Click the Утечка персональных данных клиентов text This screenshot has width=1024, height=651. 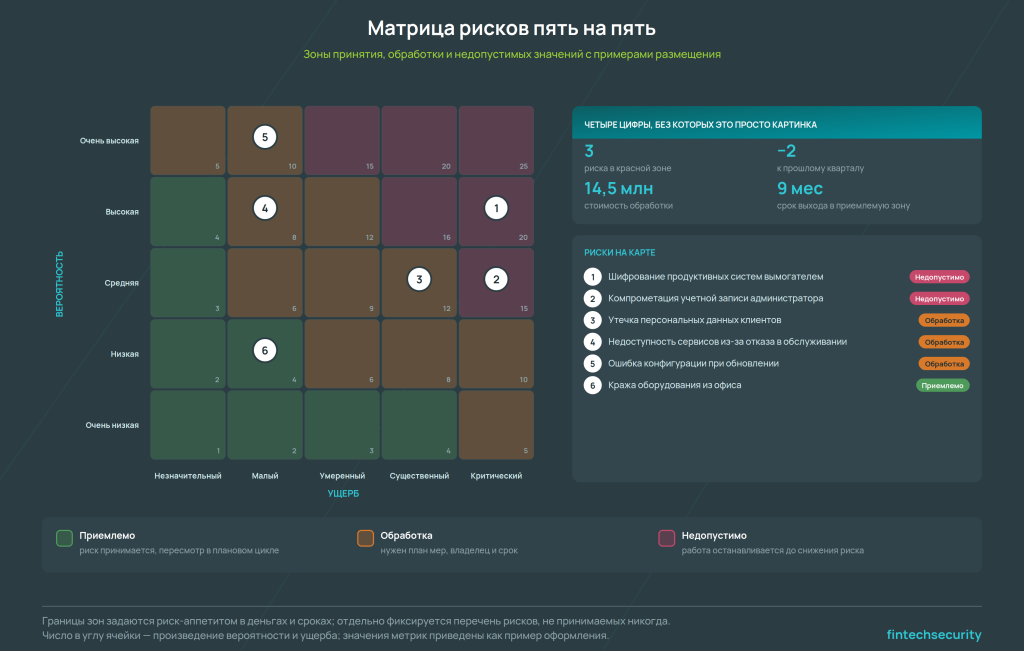(x=694, y=320)
